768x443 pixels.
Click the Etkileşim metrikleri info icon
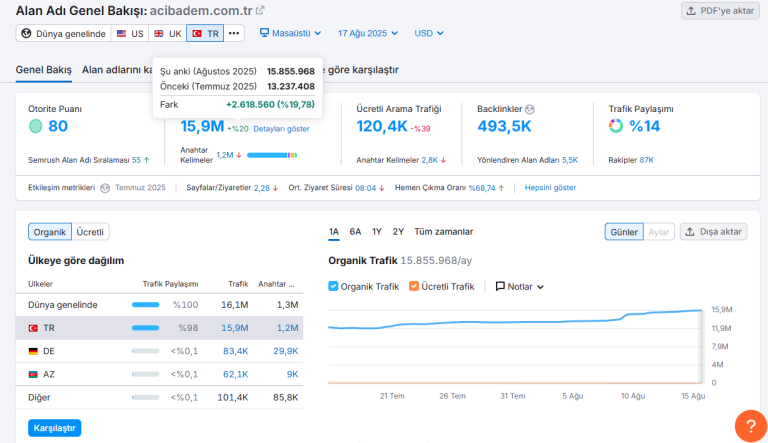(x=105, y=188)
